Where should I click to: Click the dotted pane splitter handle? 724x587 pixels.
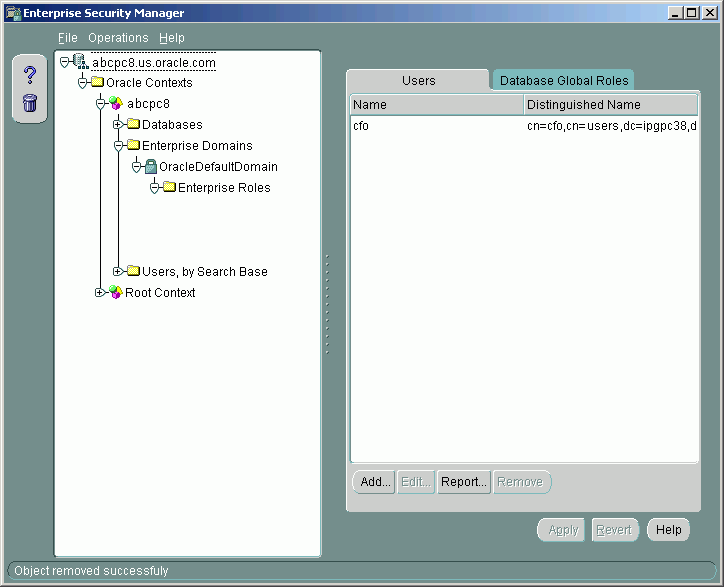[327, 304]
